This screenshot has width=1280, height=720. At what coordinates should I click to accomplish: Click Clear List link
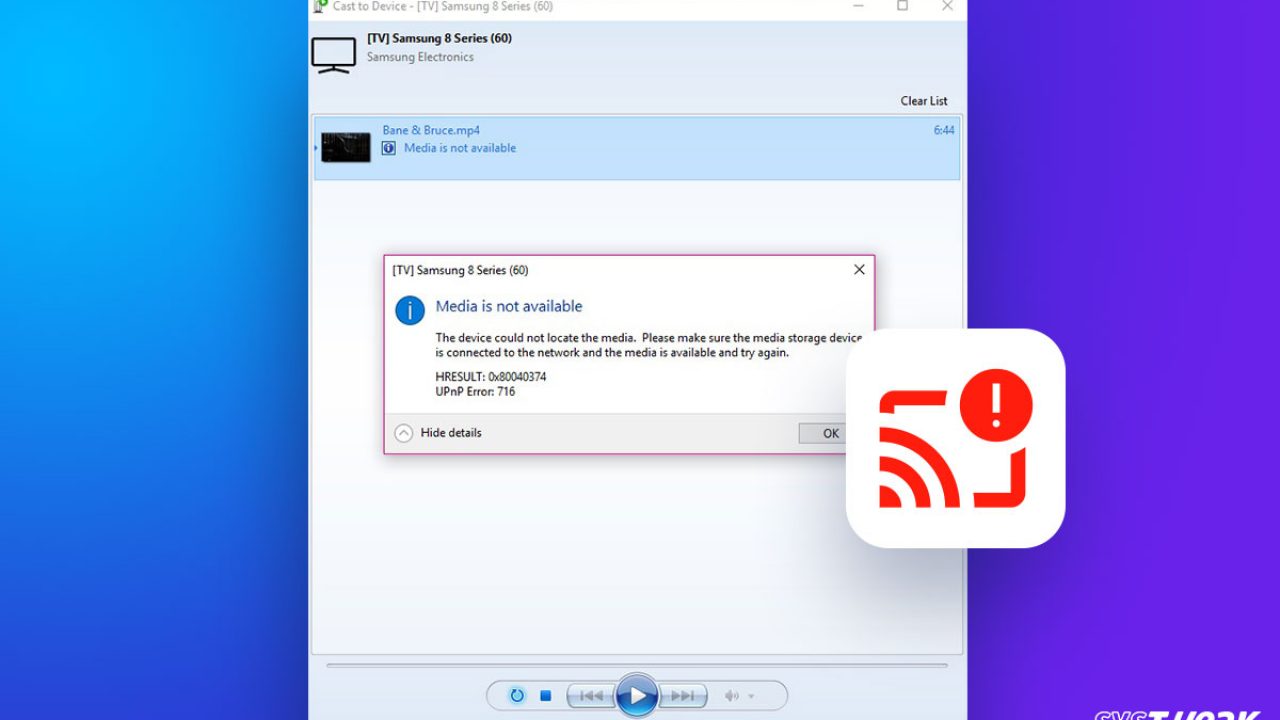(x=923, y=101)
